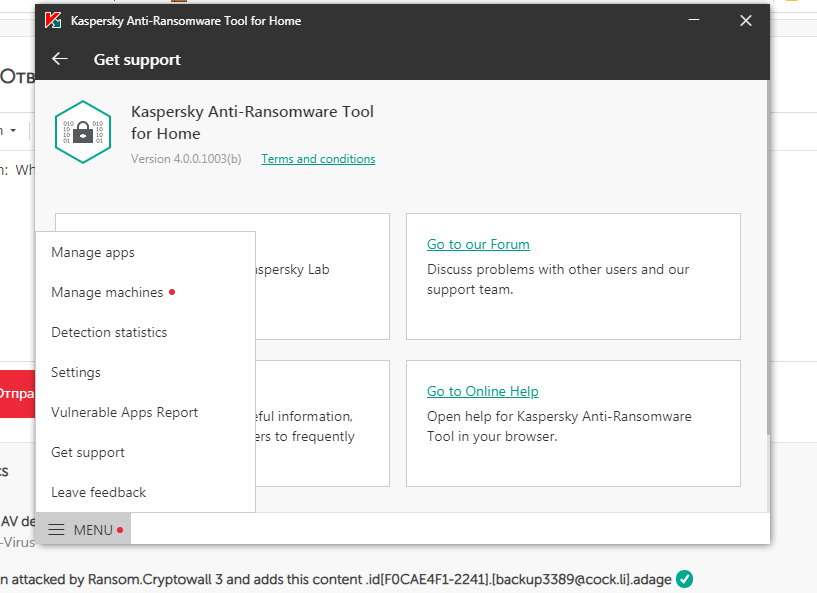
Task: Choose Settings in the popup menu
Action: (x=76, y=372)
